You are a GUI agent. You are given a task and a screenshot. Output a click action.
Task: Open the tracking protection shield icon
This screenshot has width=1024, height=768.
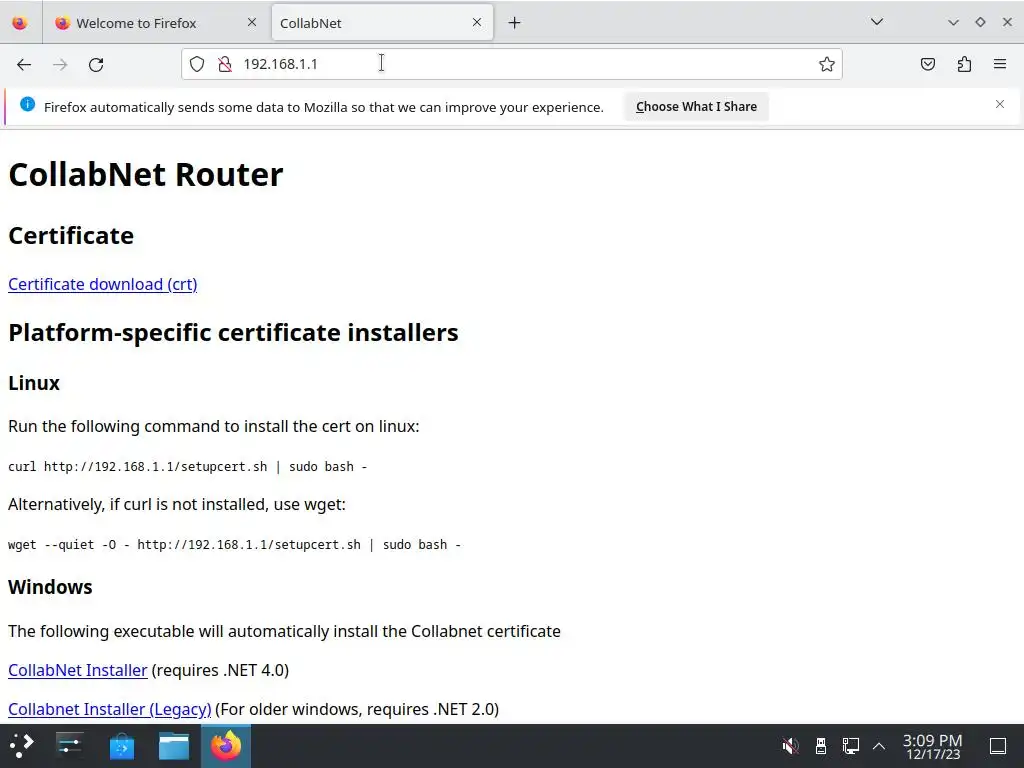point(197,64)
